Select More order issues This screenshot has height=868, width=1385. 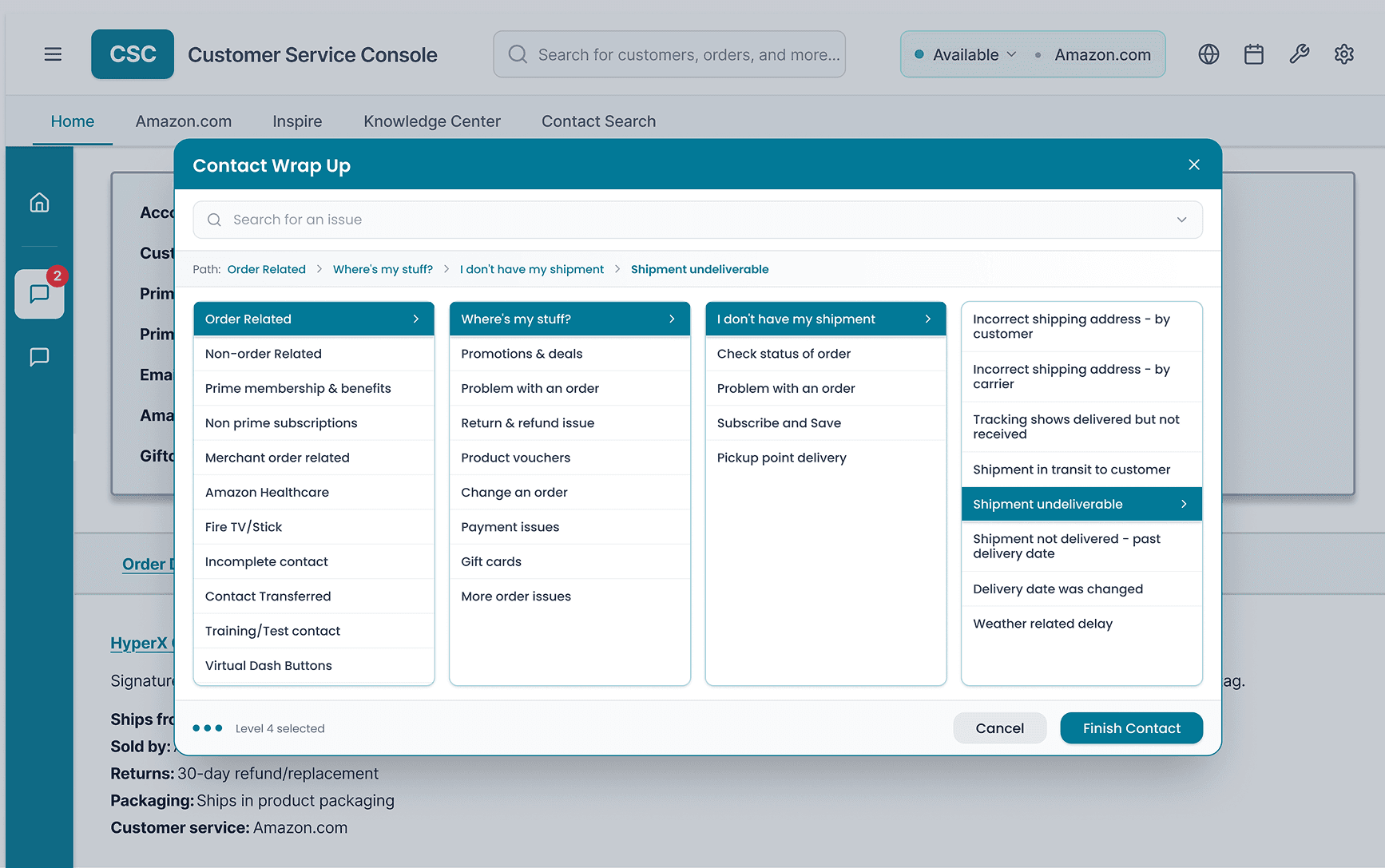(569, 597)
